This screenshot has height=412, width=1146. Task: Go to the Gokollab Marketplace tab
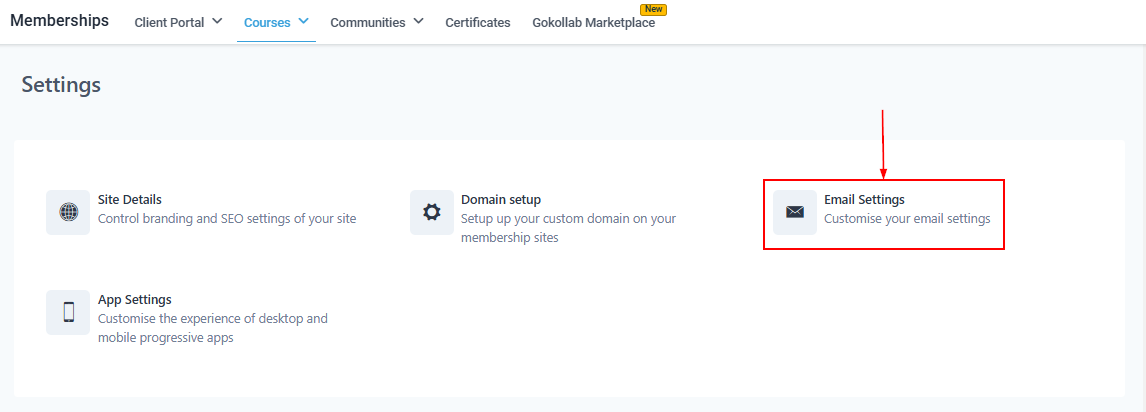point(593,23)
